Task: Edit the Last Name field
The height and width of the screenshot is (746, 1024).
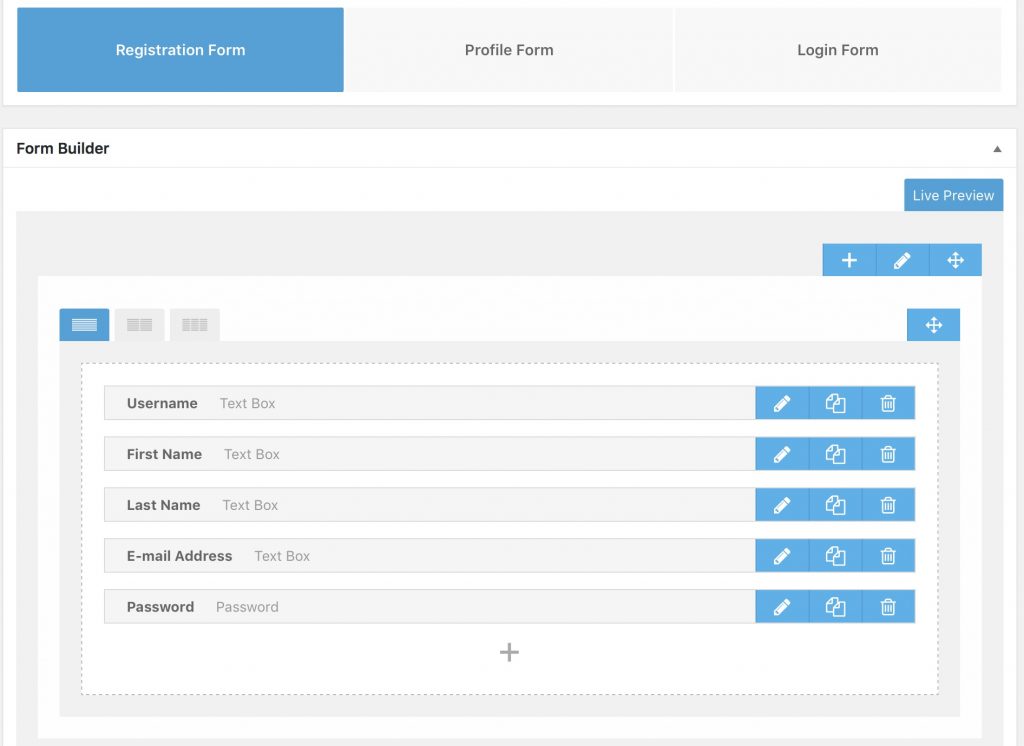Action: coord(782,505)
